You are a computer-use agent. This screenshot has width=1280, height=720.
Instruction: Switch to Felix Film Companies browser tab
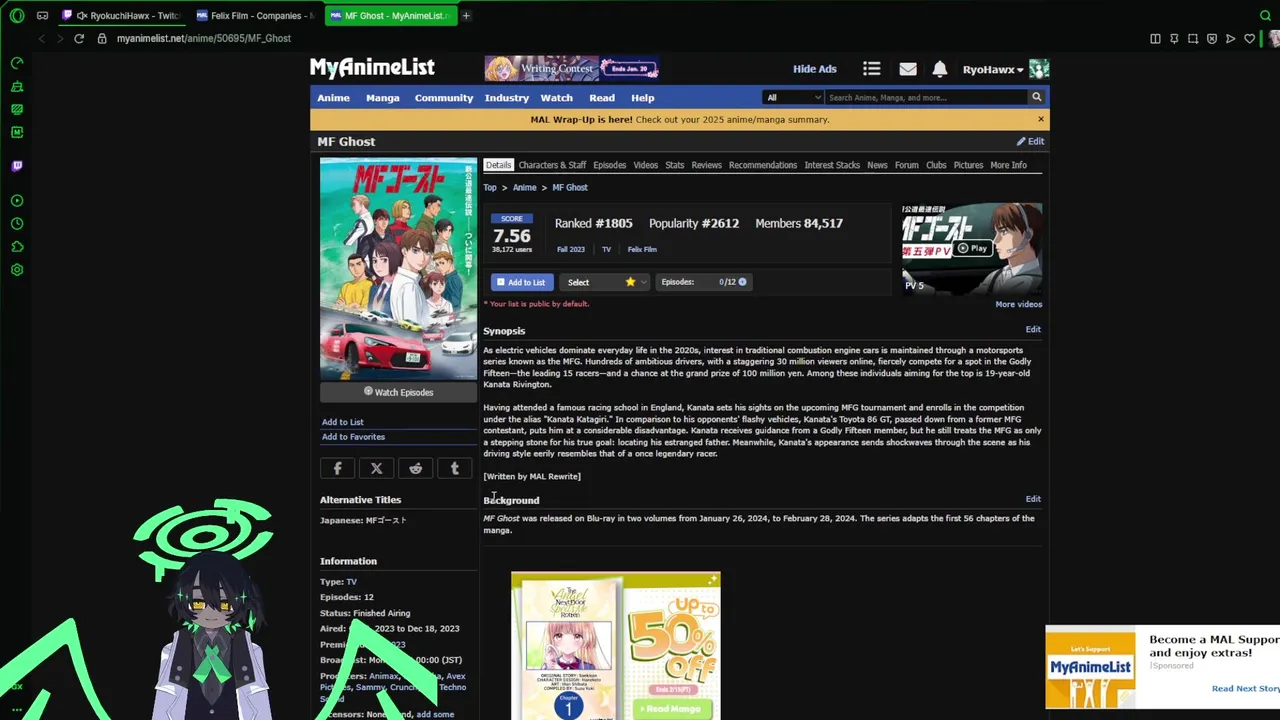pos(255,15)
